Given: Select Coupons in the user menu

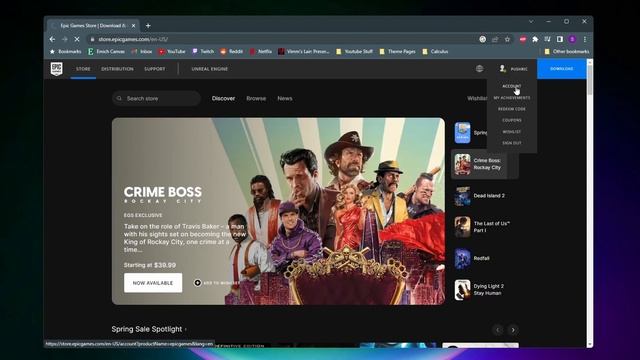Looking at the screenshot, I should (x=511, y=120).
